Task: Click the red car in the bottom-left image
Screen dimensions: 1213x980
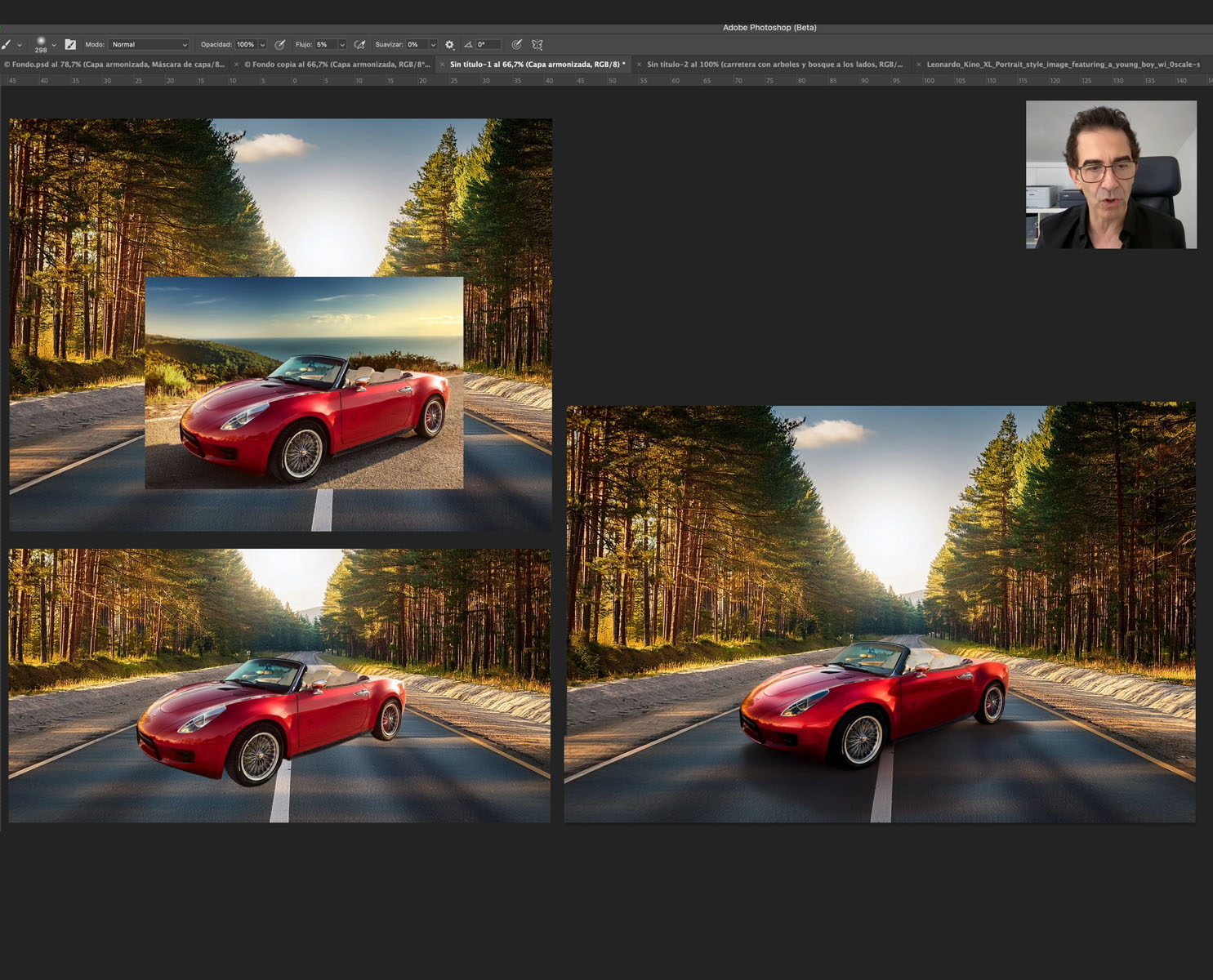Action: pos(272,720)
